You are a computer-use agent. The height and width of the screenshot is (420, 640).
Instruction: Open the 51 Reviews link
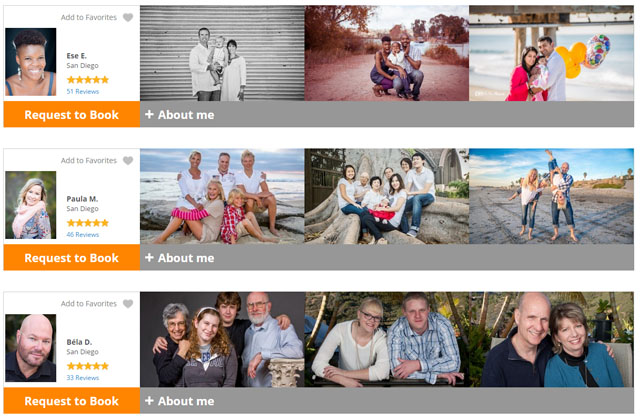click(83, 91)
